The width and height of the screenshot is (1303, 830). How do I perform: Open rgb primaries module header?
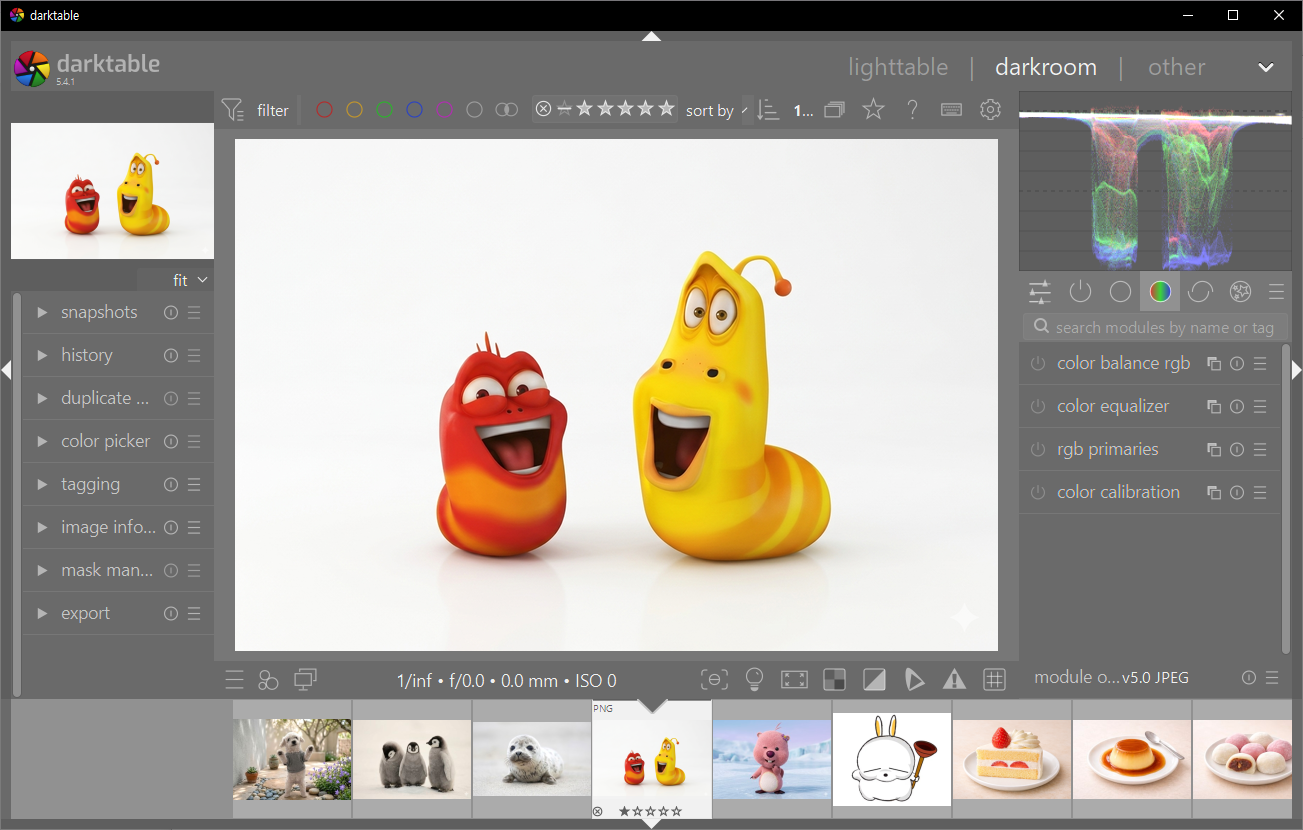click(x=1108, y=449)
